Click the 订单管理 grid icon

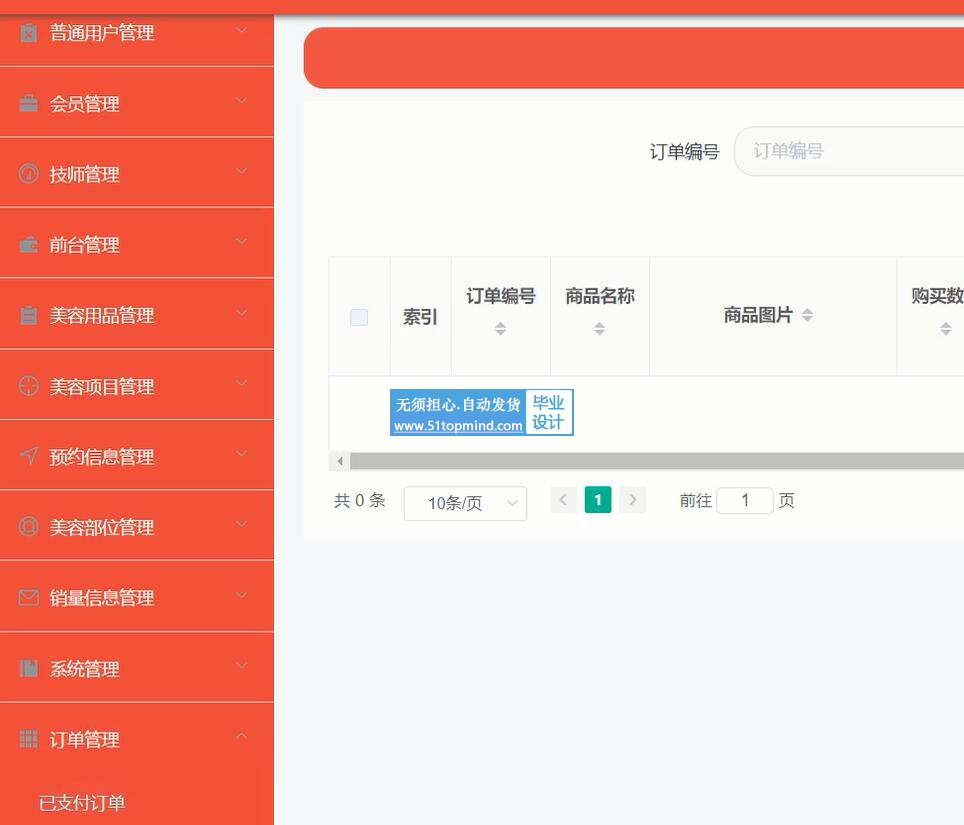point(28,739)
